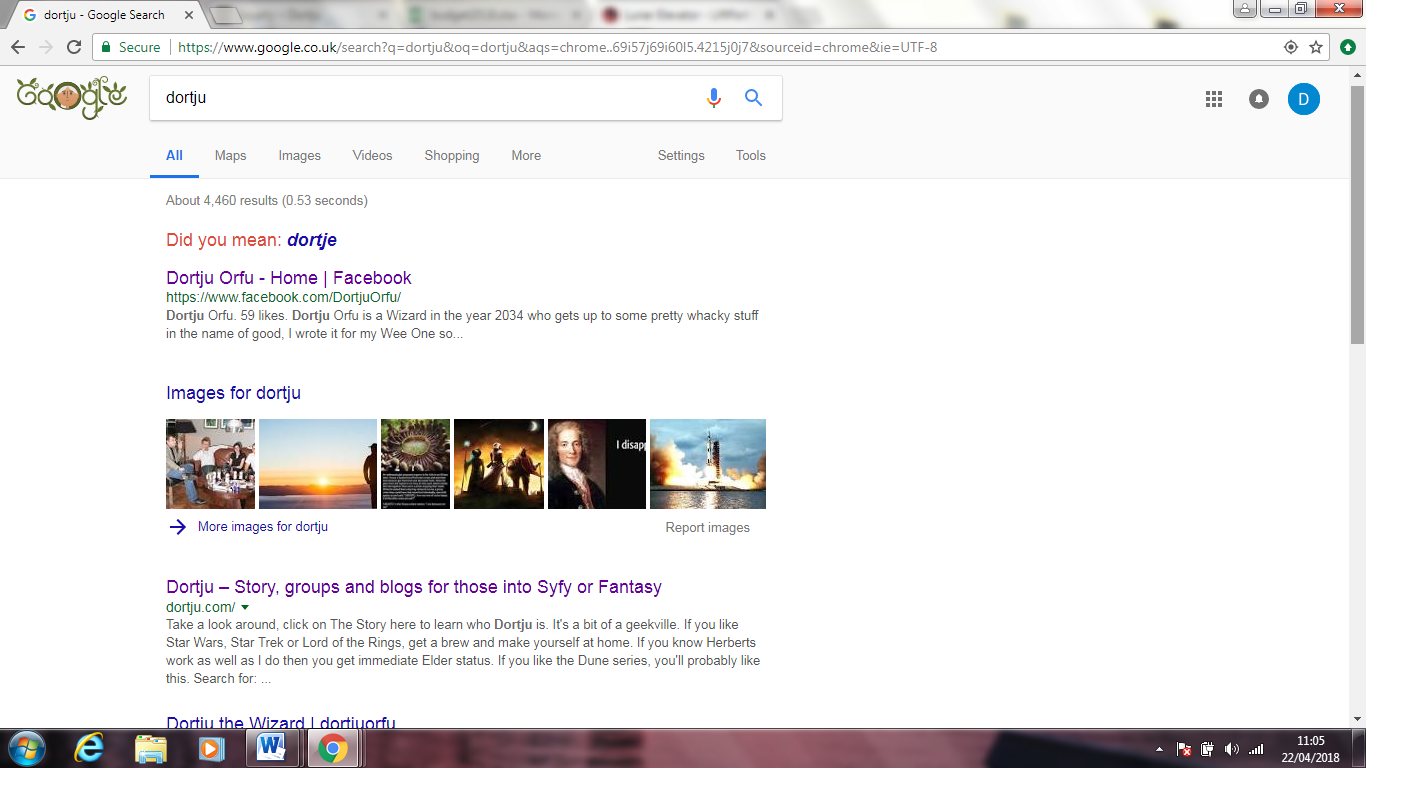Expand the dortju.com cached options arrow

pyautogui.click(x=245, y=607)
